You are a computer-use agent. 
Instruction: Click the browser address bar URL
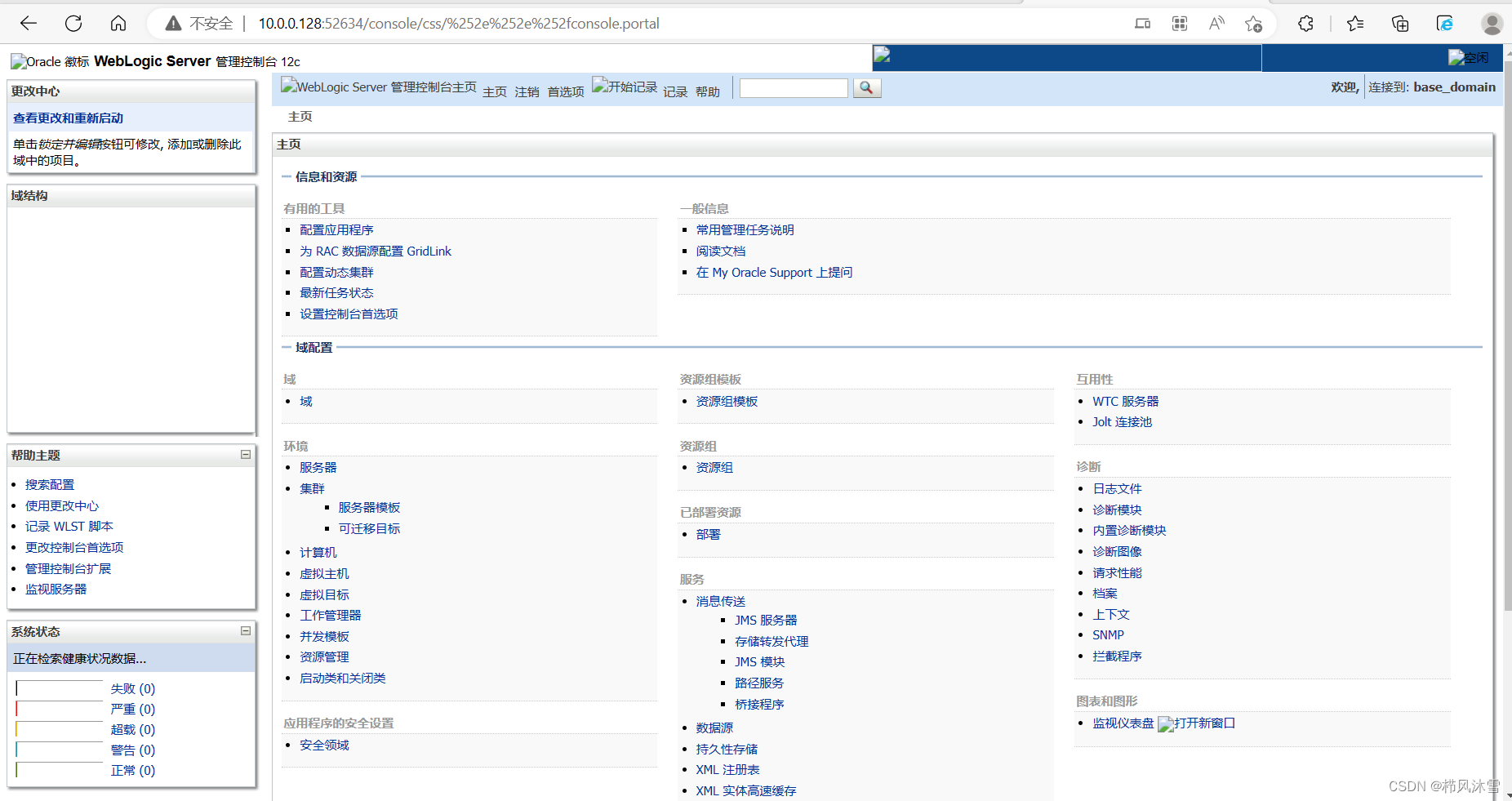459,24
